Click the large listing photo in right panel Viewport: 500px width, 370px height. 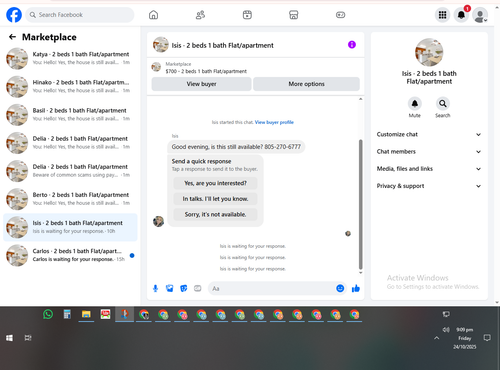coord(429,52)
